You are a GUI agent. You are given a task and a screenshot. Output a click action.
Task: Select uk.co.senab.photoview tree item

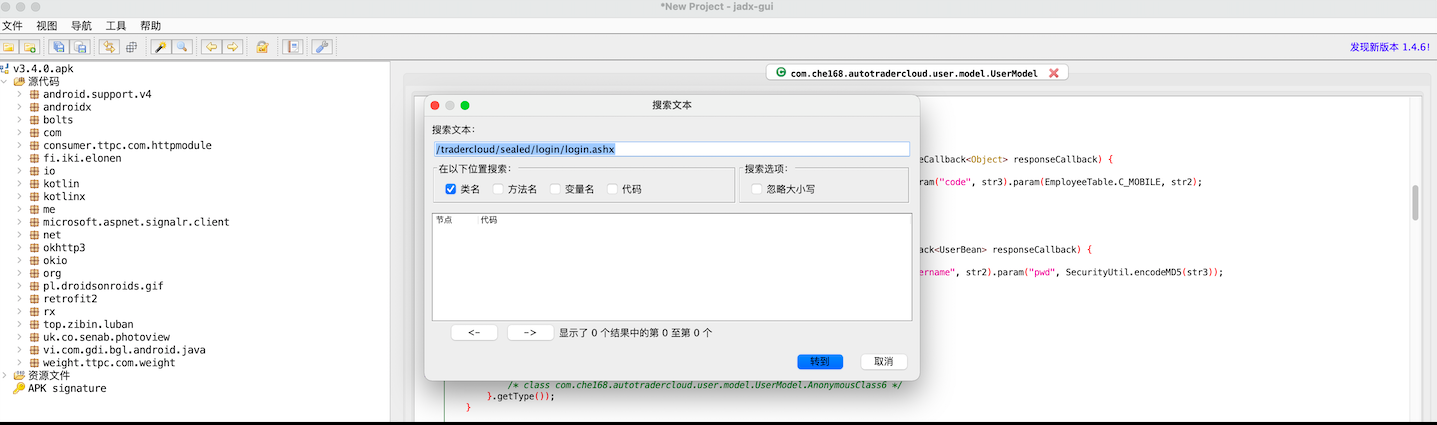106,337
